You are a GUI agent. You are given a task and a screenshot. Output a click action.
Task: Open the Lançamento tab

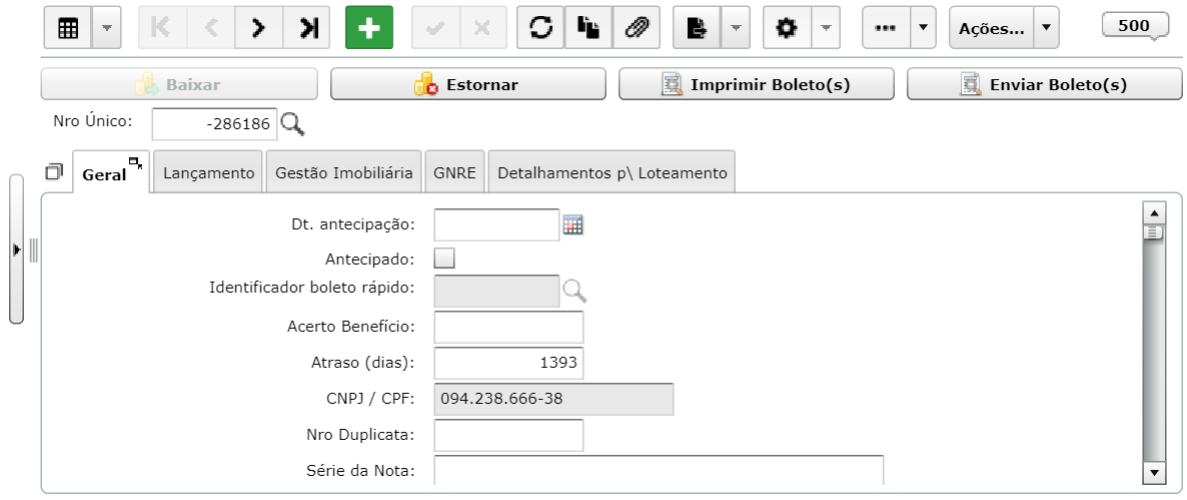209,173
